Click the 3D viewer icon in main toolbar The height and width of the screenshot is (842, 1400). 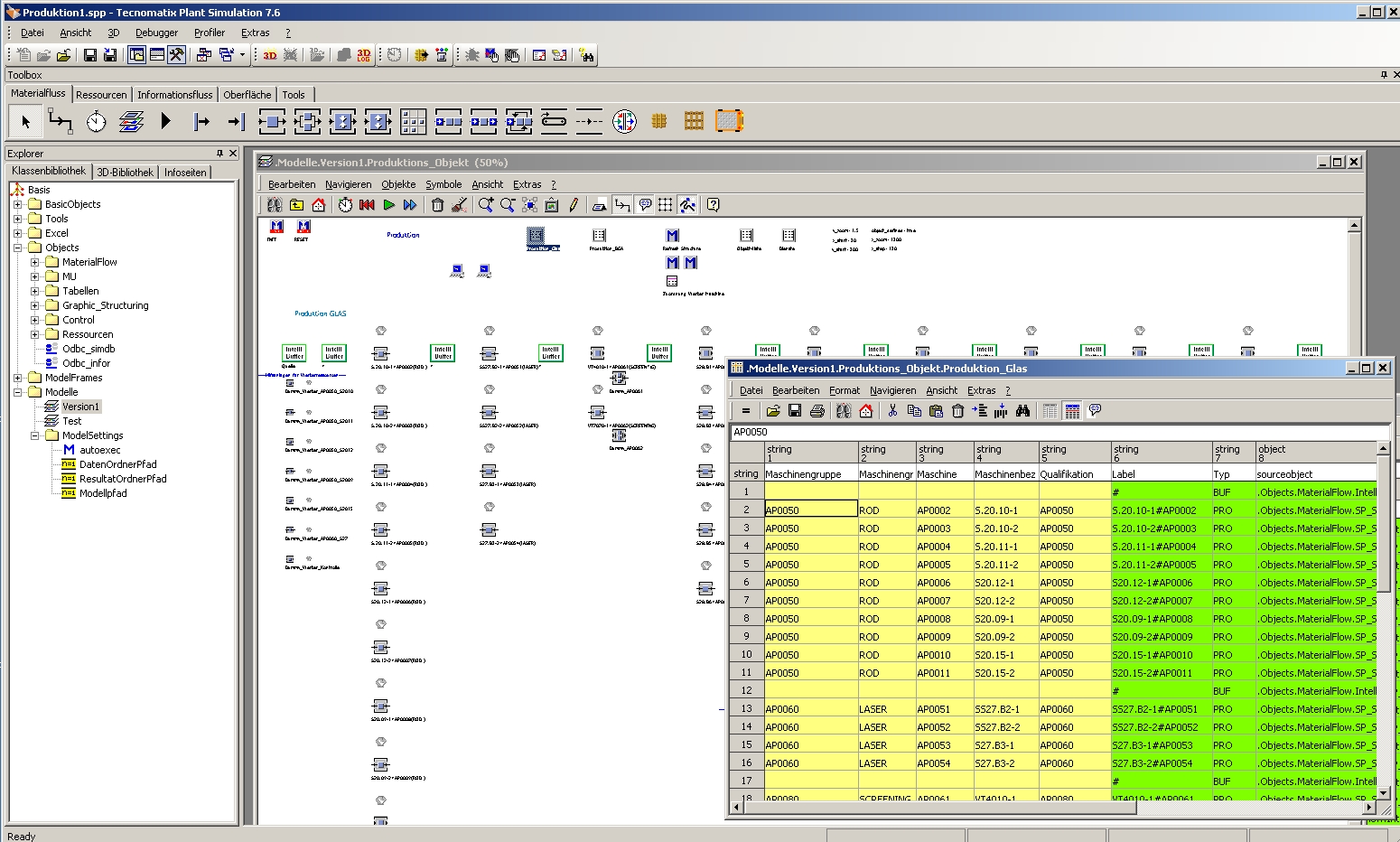[x=270, y=55]
